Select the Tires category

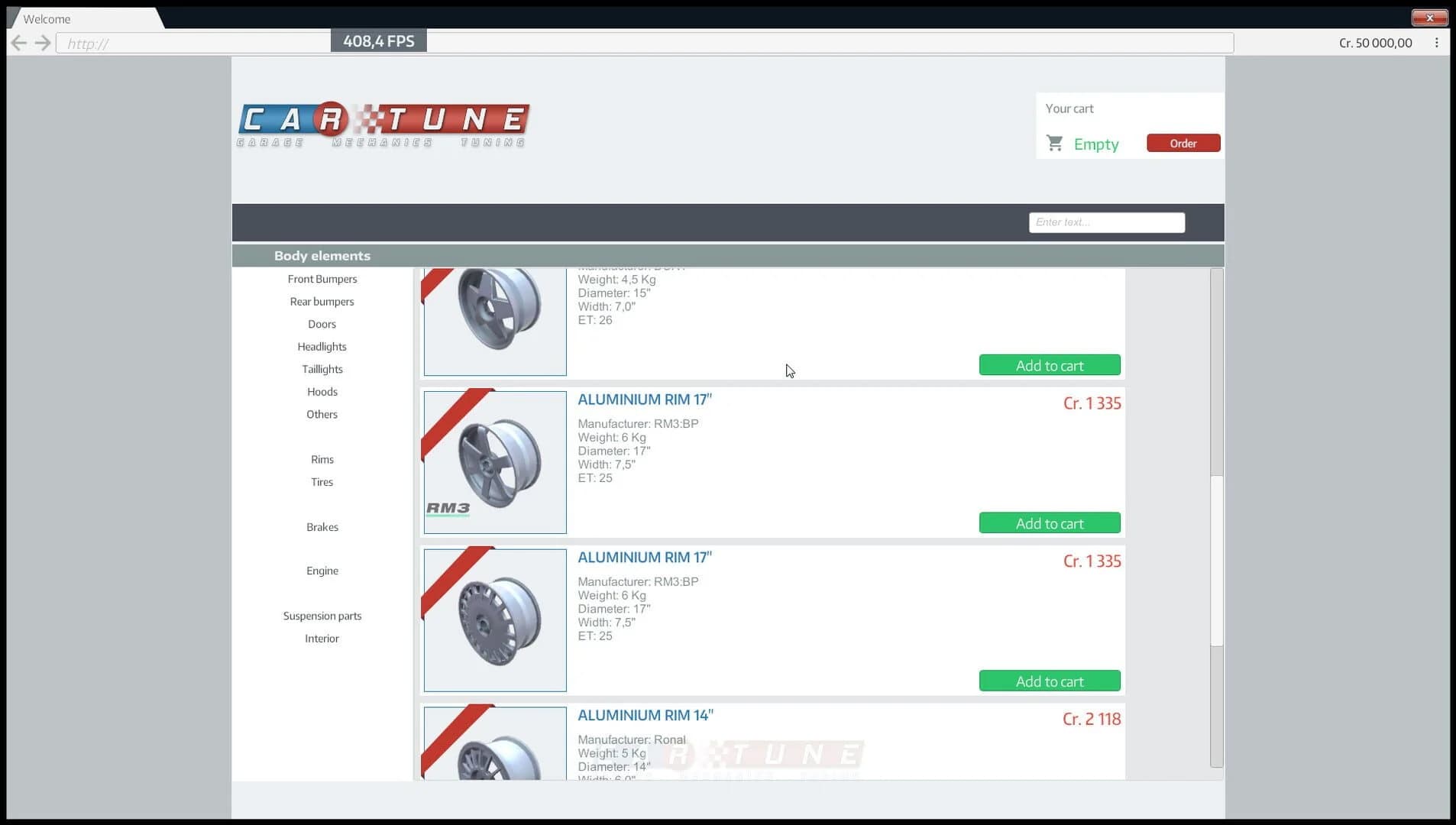pos(322,481)
